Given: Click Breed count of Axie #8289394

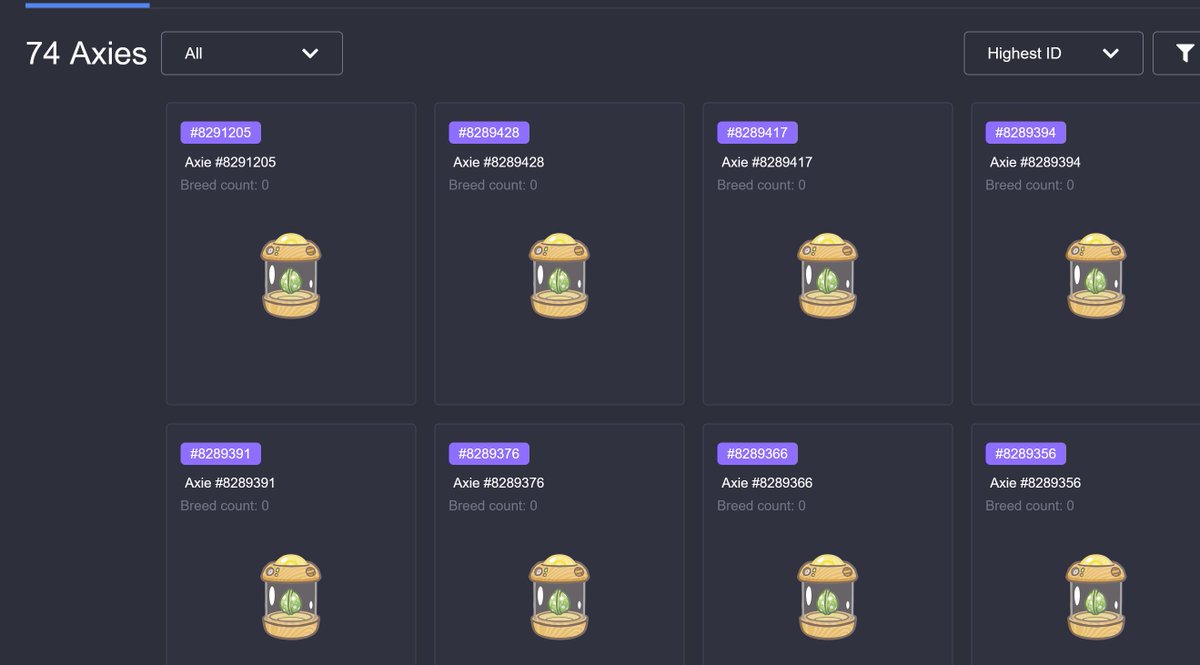Looking at the screenshot, I should (1030, 185).
